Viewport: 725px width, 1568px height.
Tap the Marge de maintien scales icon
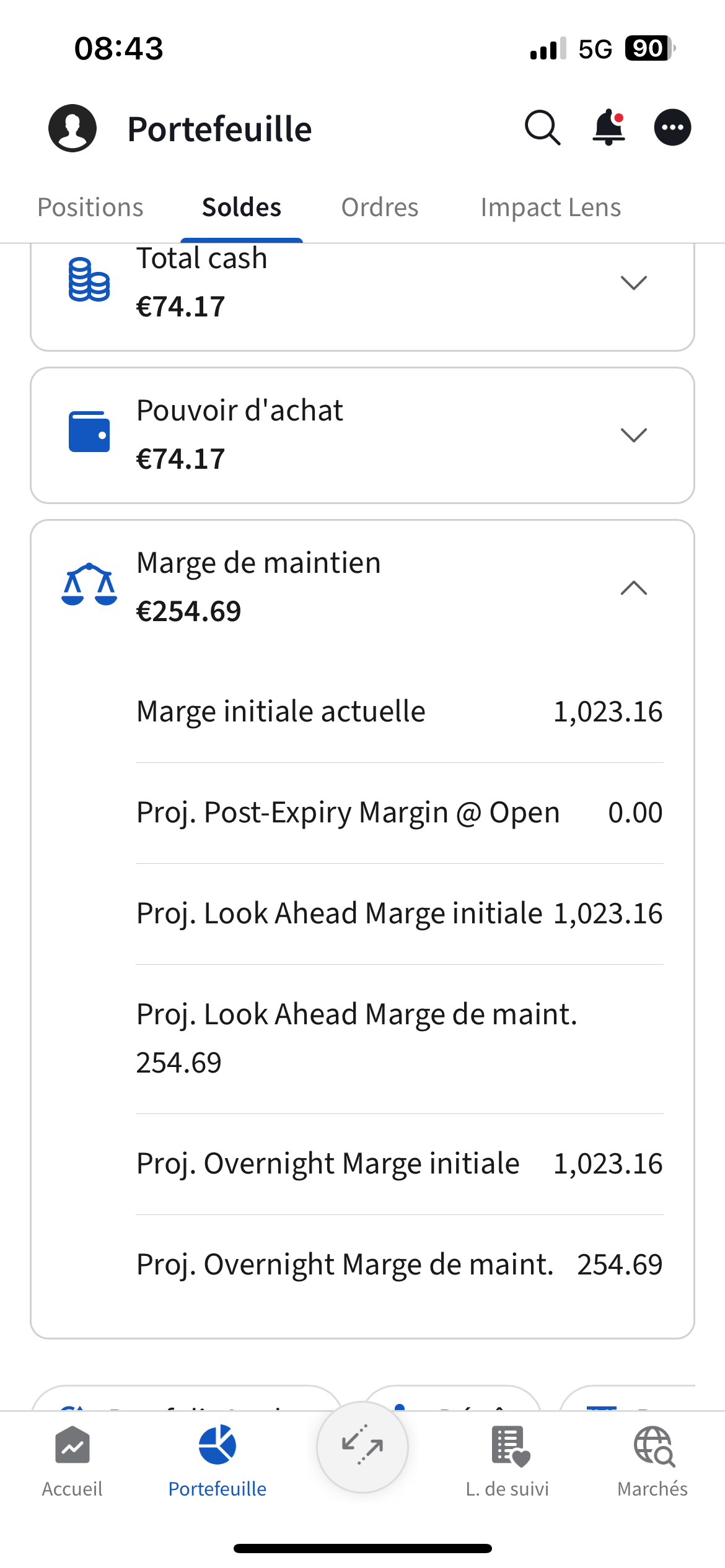[x=89, y=584]
